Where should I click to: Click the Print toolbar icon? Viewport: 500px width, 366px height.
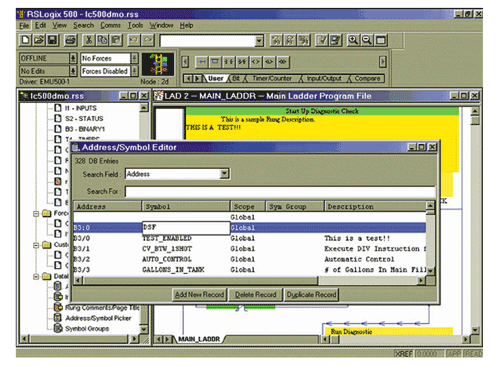(x=70, y=40)
